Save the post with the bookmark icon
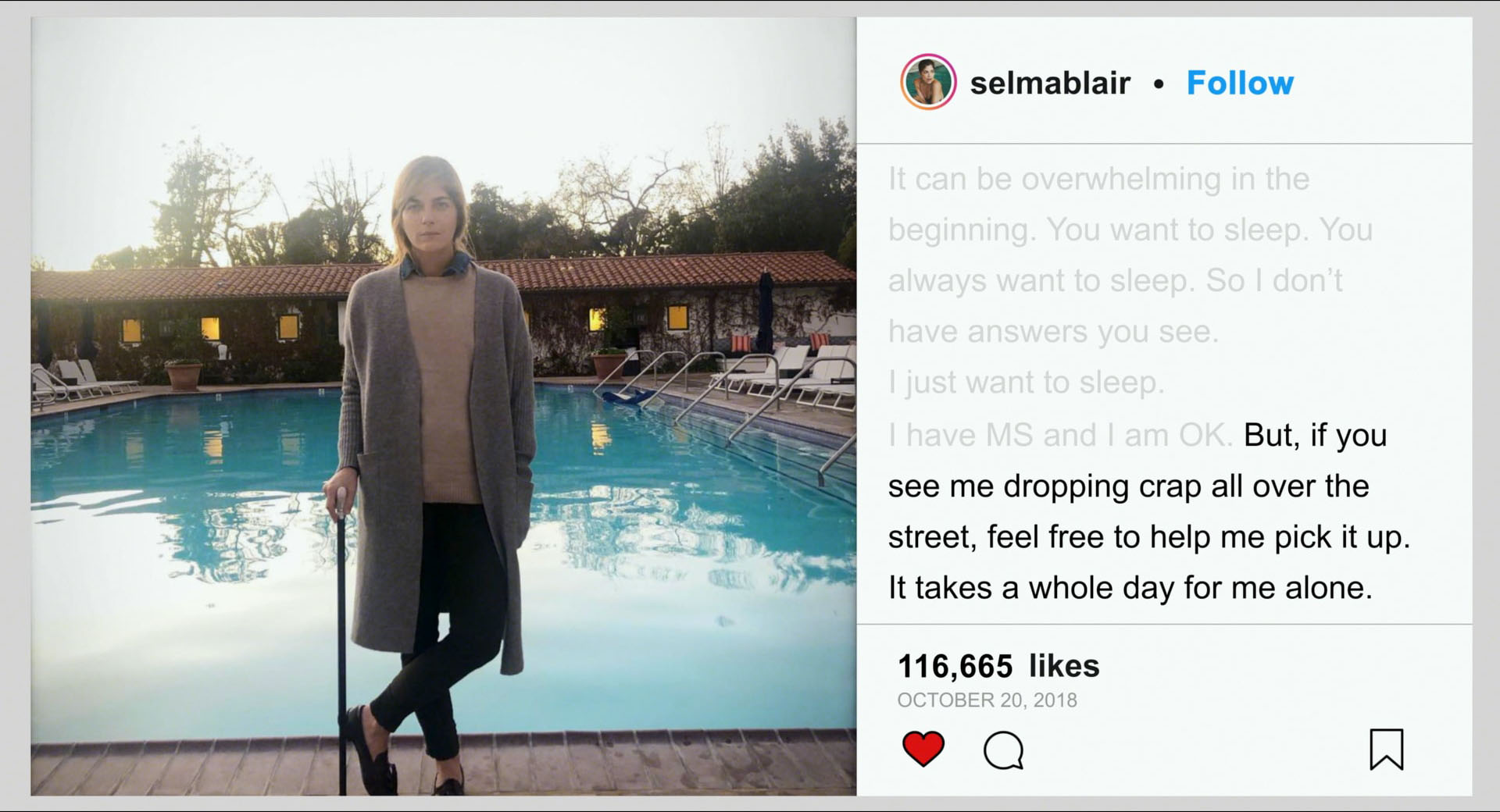This screenshot has height=812, width=1500. pyautogui.click(x=1386, y=749)
